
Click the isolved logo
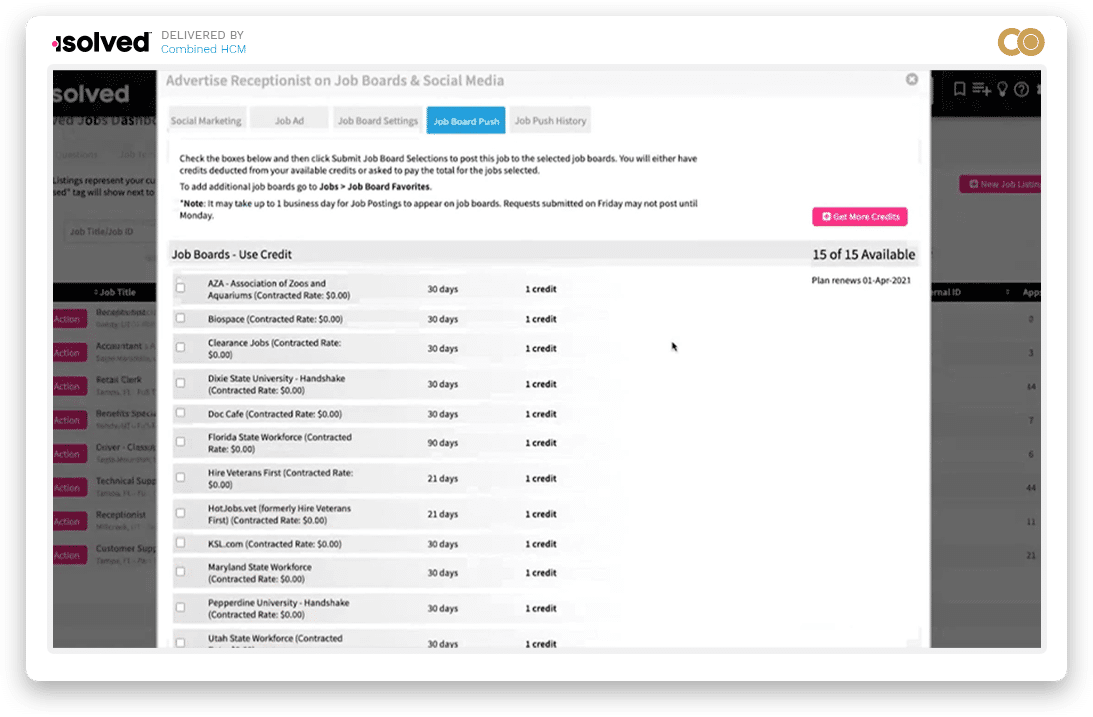point(101,43)
